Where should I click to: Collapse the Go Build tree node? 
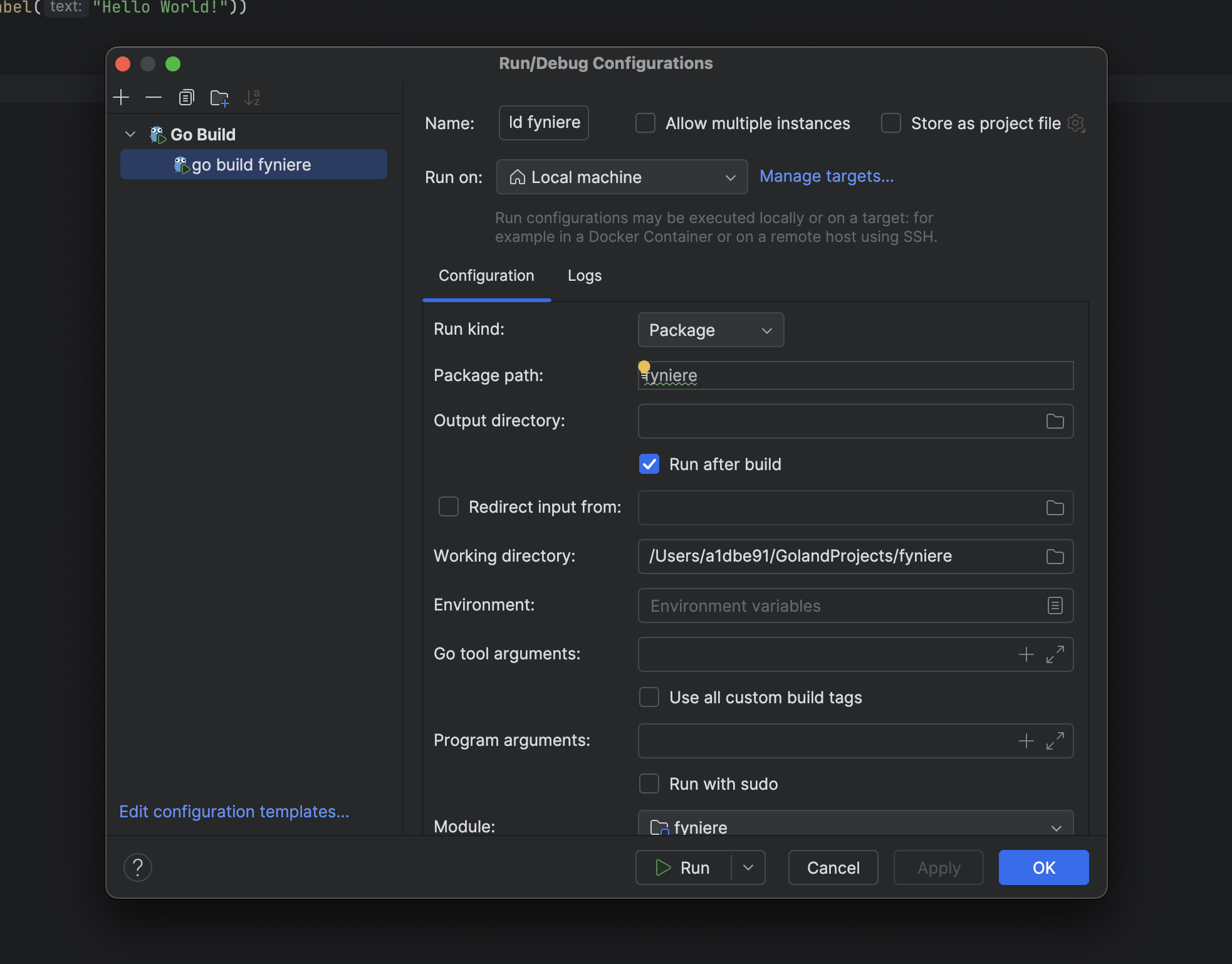pos(130,134)
